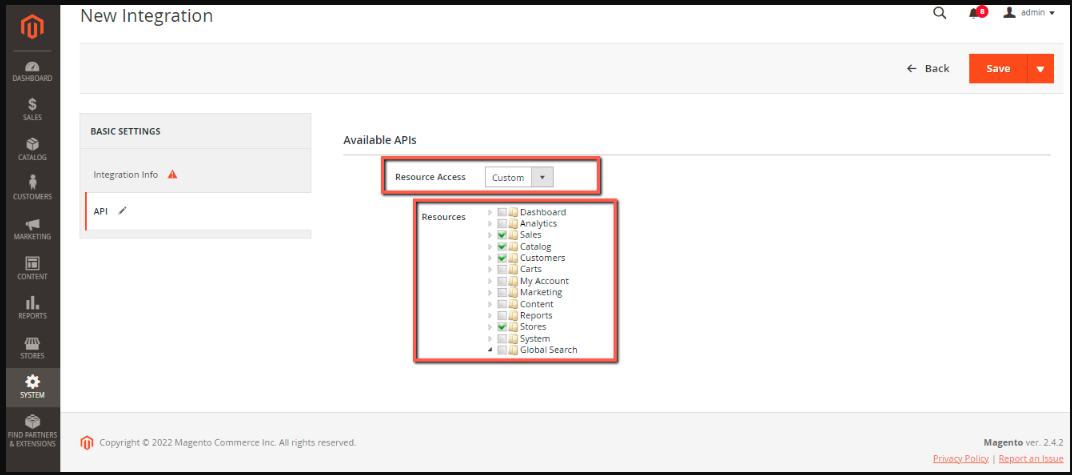
Task: Expand the System tree node
Action: (x=490, y=339)
